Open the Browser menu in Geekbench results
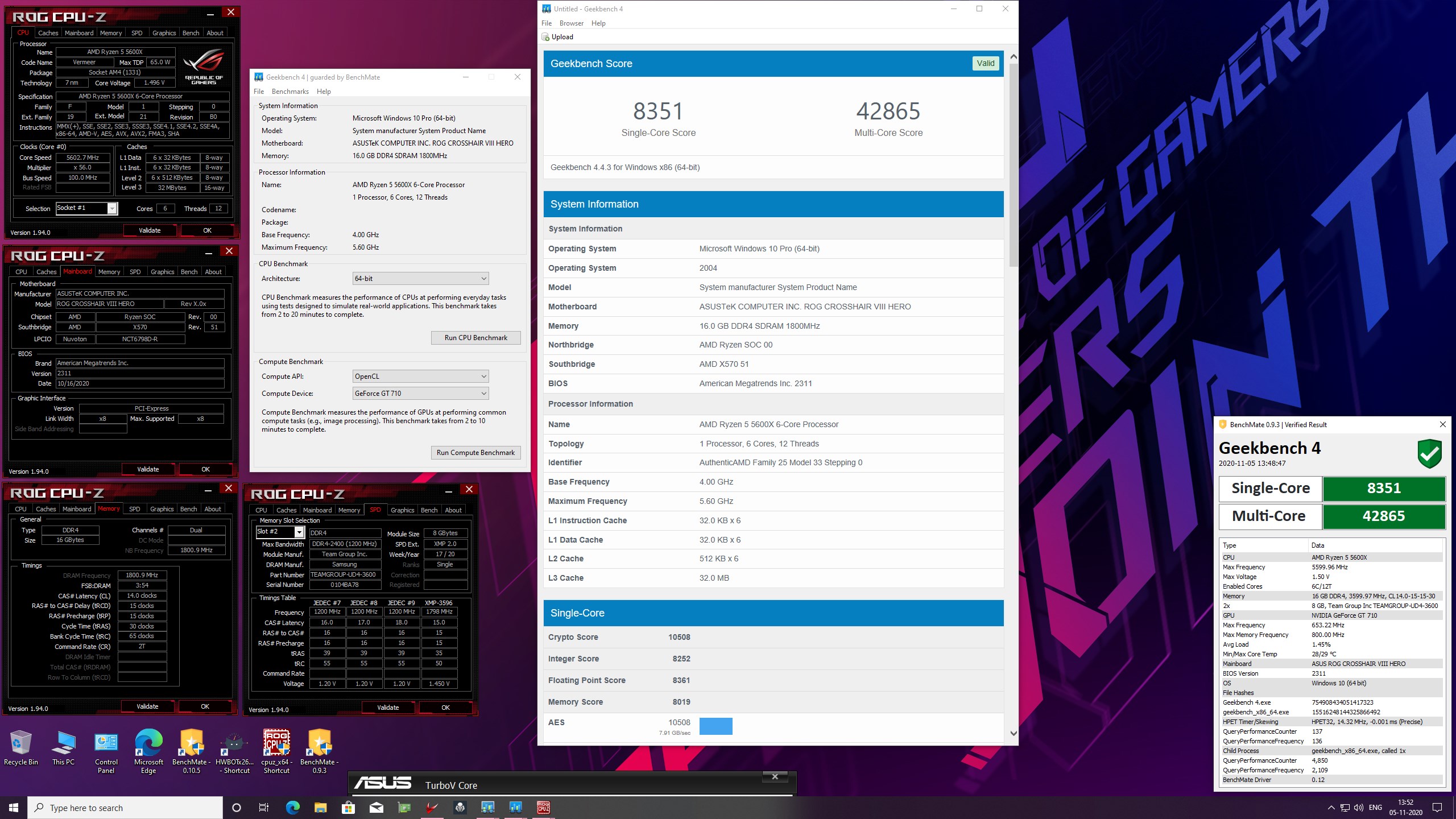 tap(571, 23)
